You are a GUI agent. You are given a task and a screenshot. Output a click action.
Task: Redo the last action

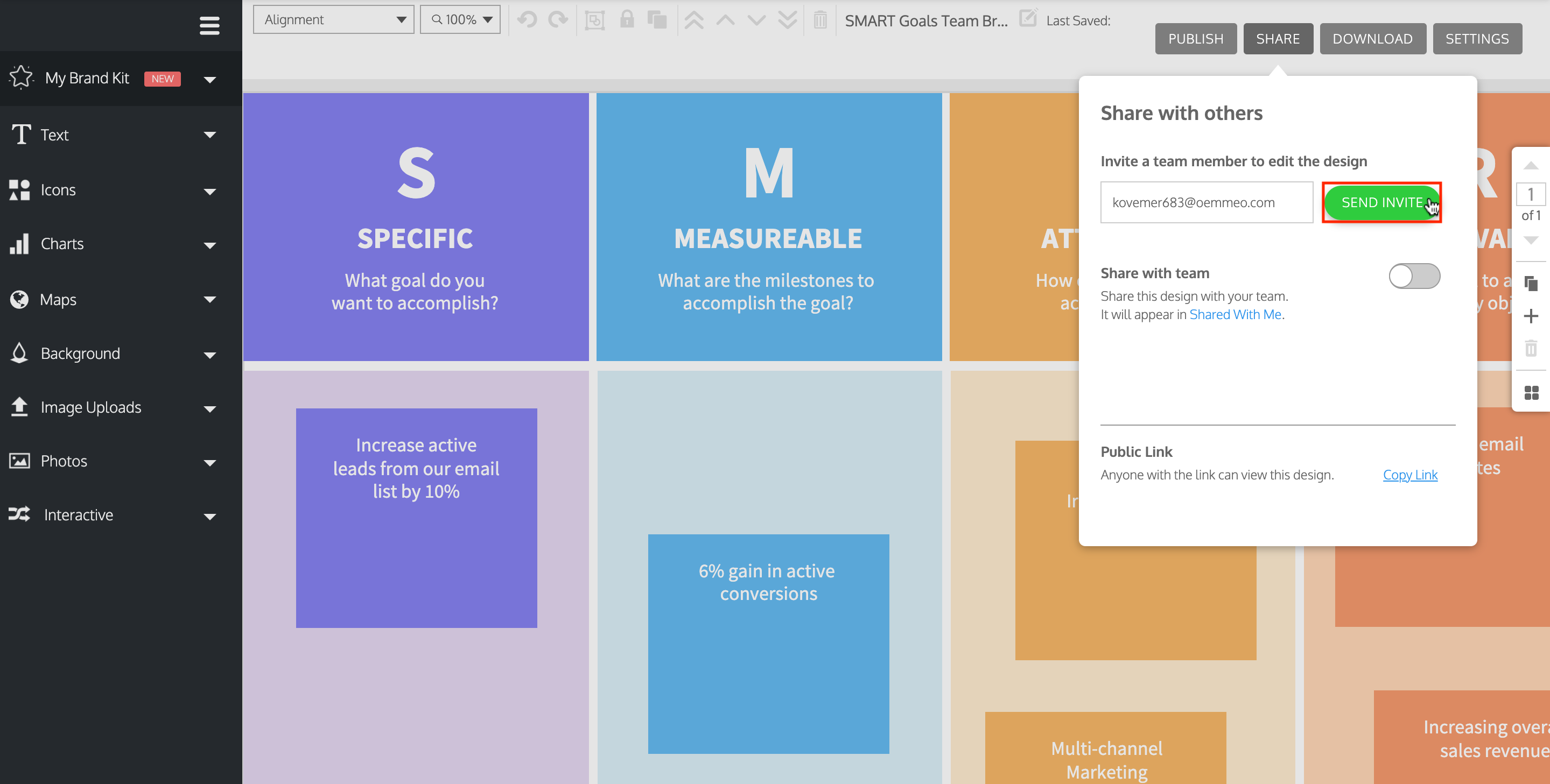coord(558,20)
